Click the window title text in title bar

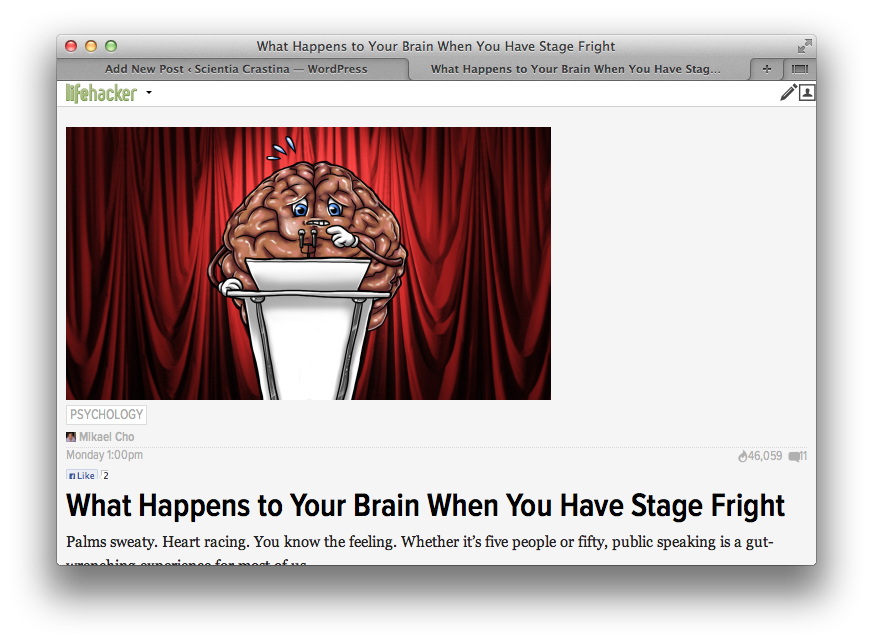(x=436, y=46)
